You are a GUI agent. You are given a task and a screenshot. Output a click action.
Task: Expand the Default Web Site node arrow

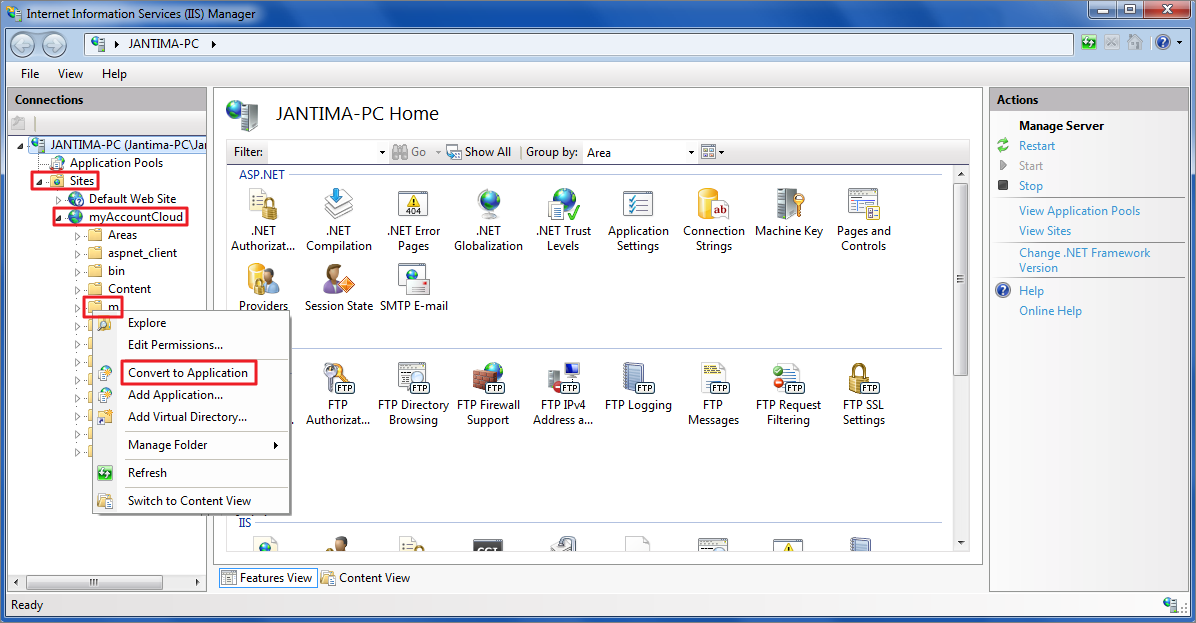58,200
